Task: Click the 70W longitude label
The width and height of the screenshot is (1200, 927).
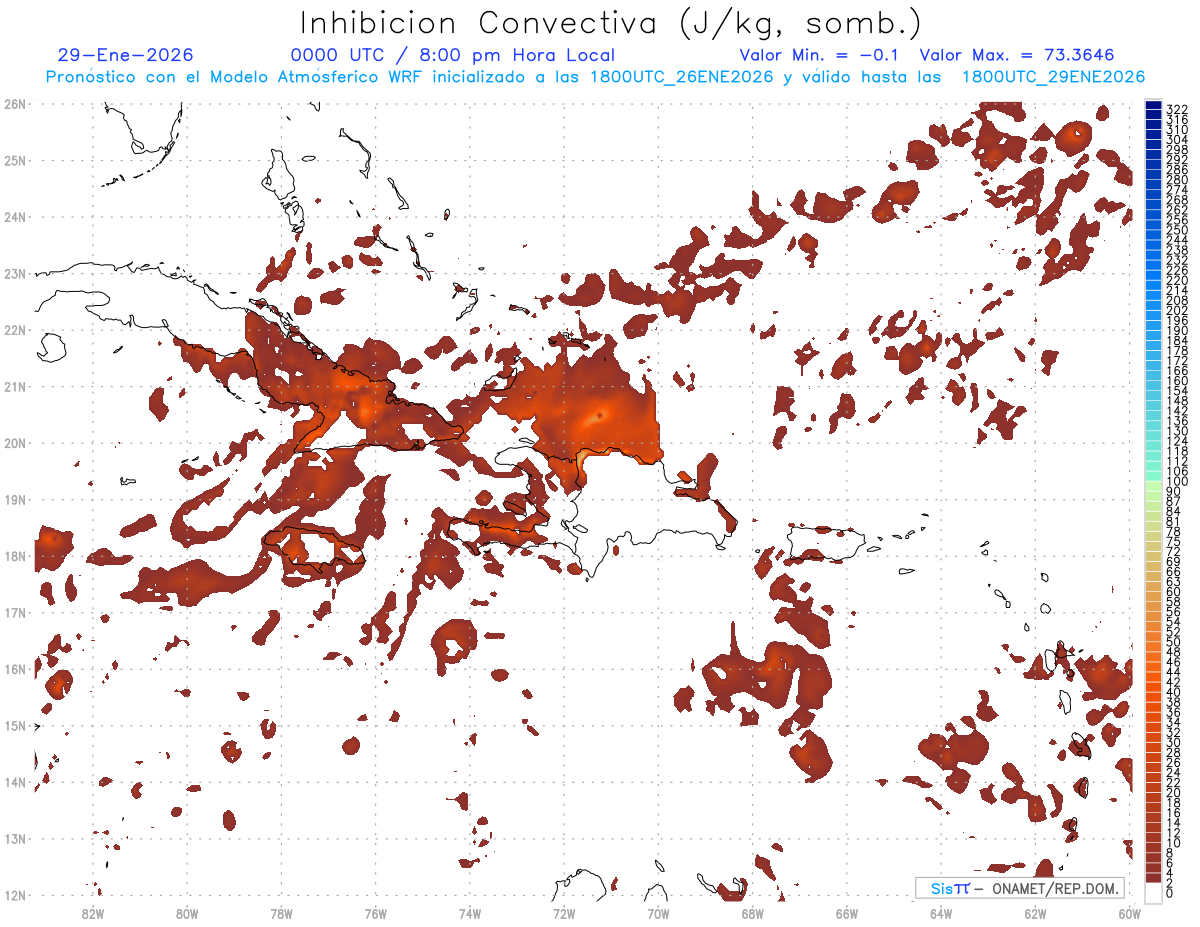Action: click(x=658, y=912)
